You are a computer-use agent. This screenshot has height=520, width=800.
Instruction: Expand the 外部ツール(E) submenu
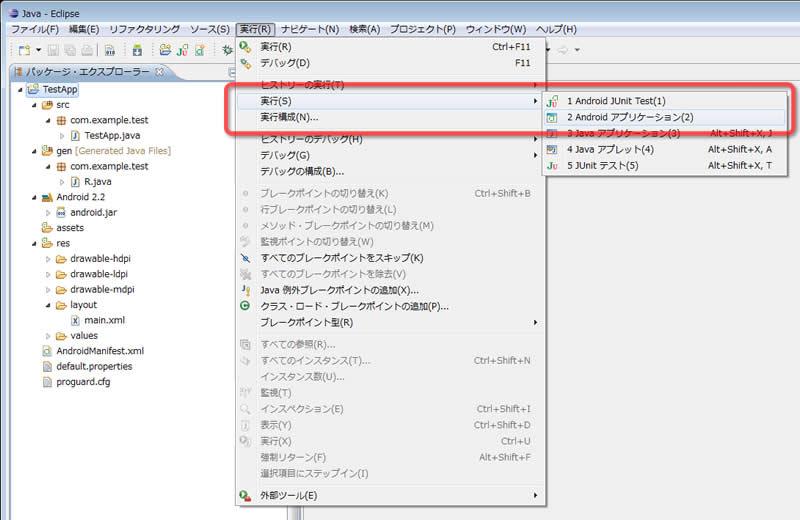390,496
